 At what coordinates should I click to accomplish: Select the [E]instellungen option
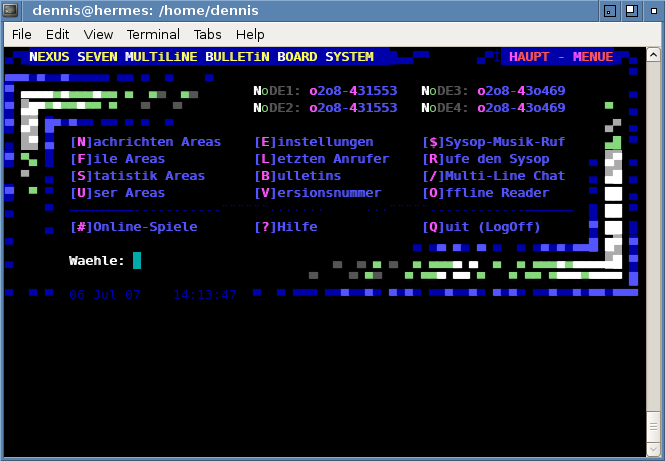[x=313, y=142]
